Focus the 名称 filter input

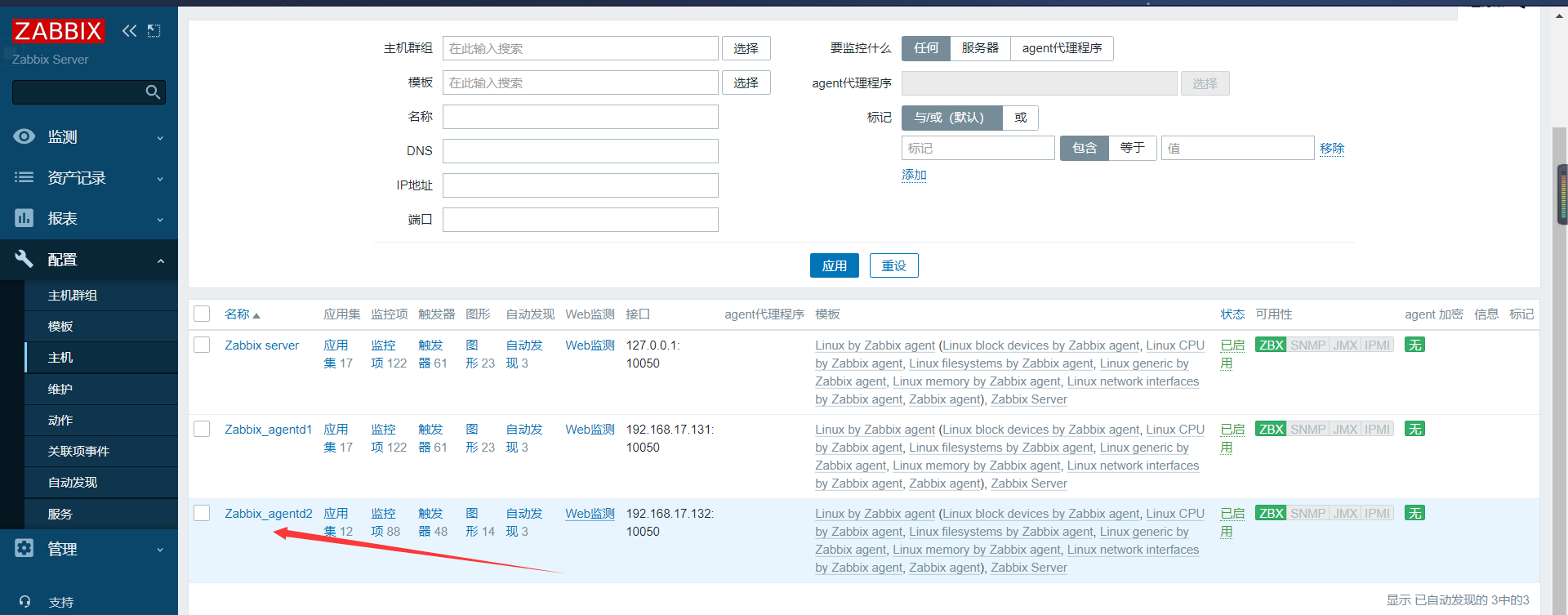[580, 117]
